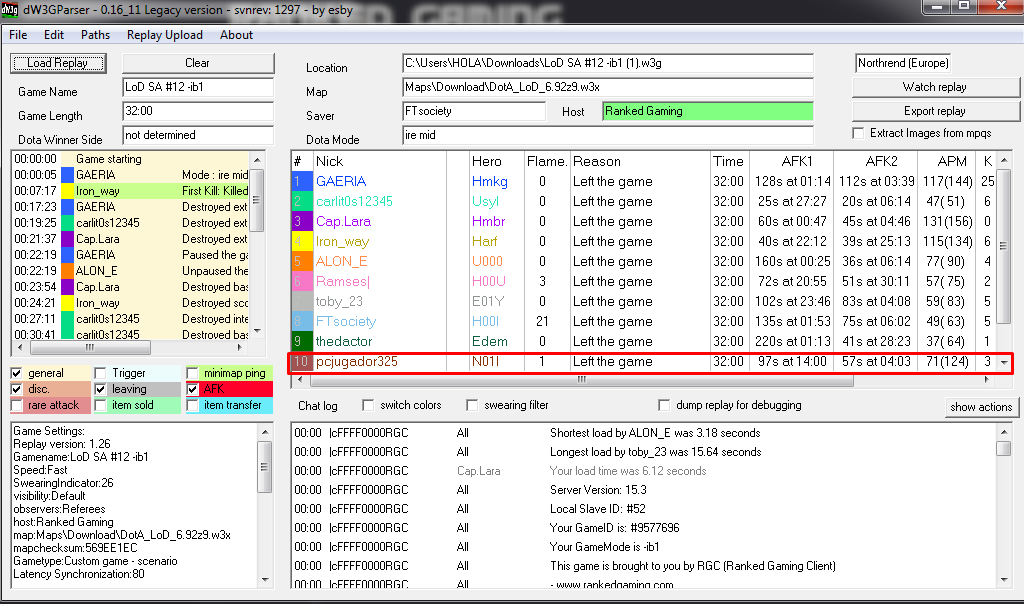
Task: Click the green Host field Ranked Gaming
Action: (x=708, y=111)
